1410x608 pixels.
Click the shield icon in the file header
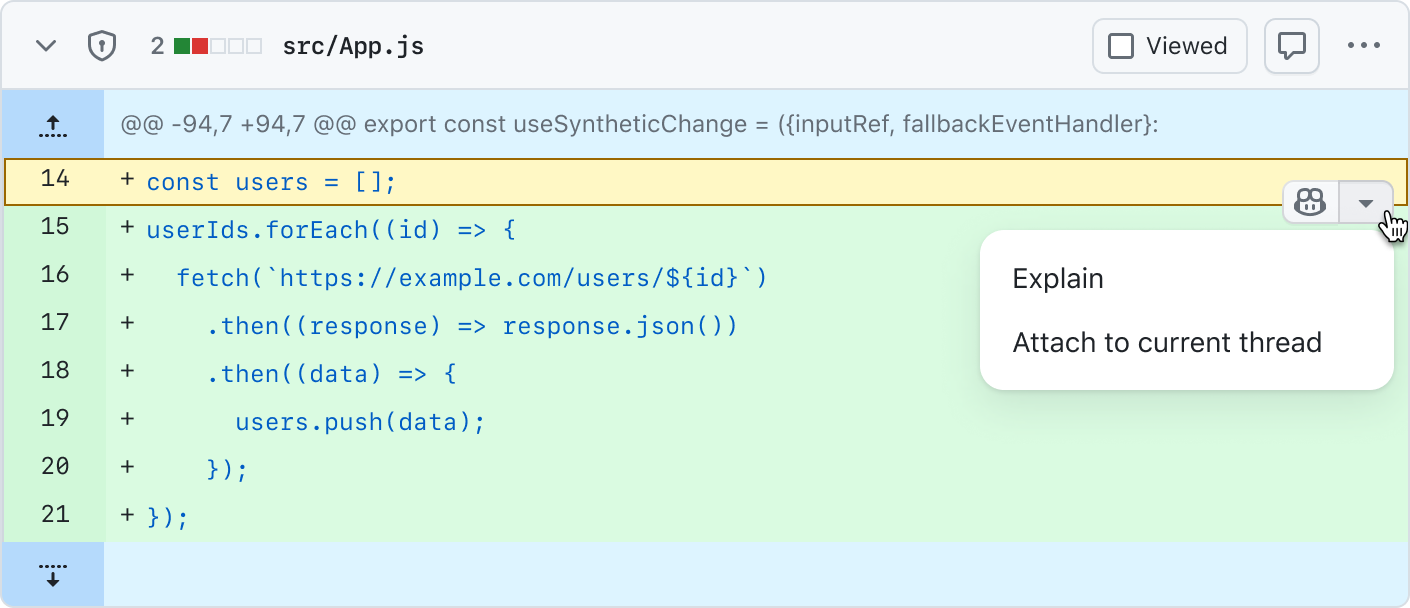[x=101, y=45]
